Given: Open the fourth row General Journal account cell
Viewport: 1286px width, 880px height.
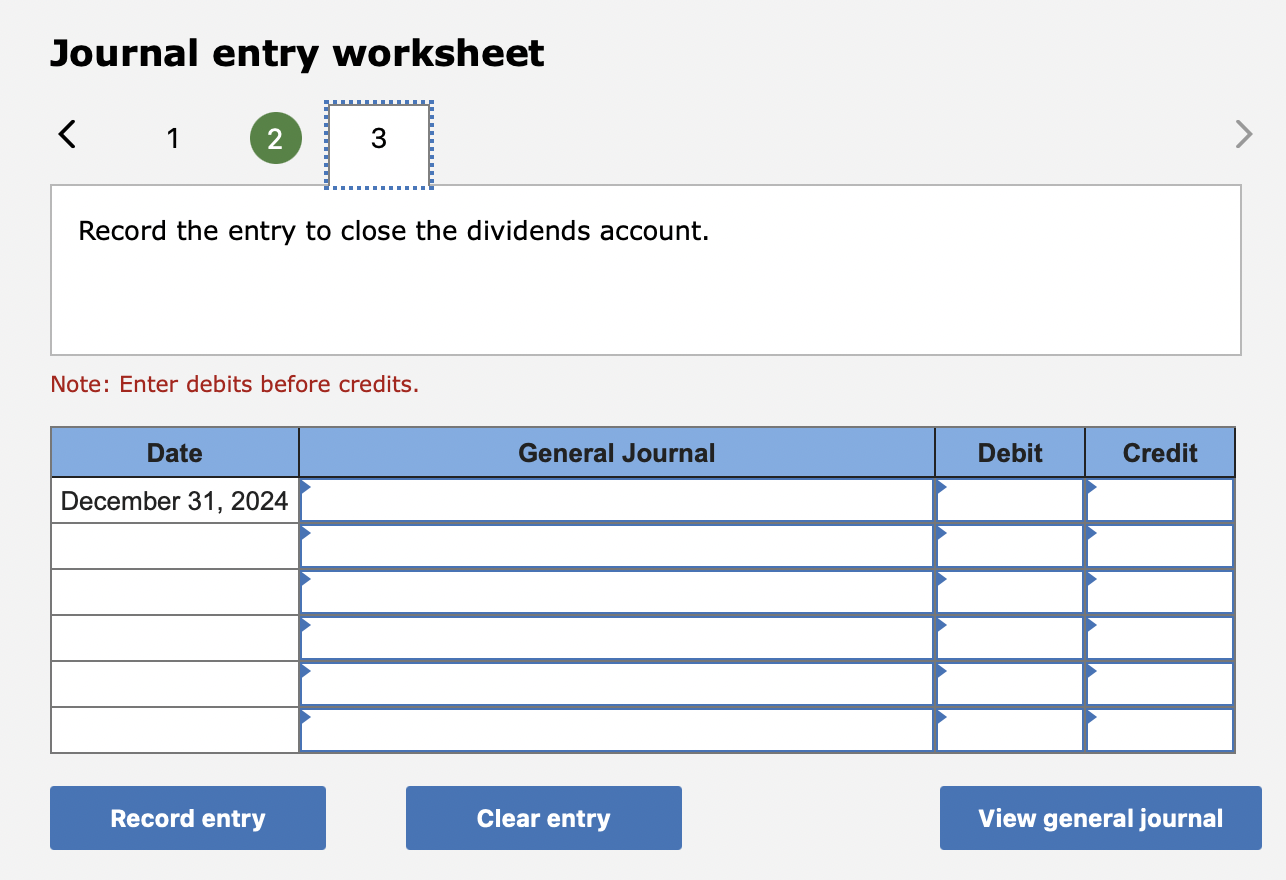Looking at the screenshot, I should pos(617,638).
